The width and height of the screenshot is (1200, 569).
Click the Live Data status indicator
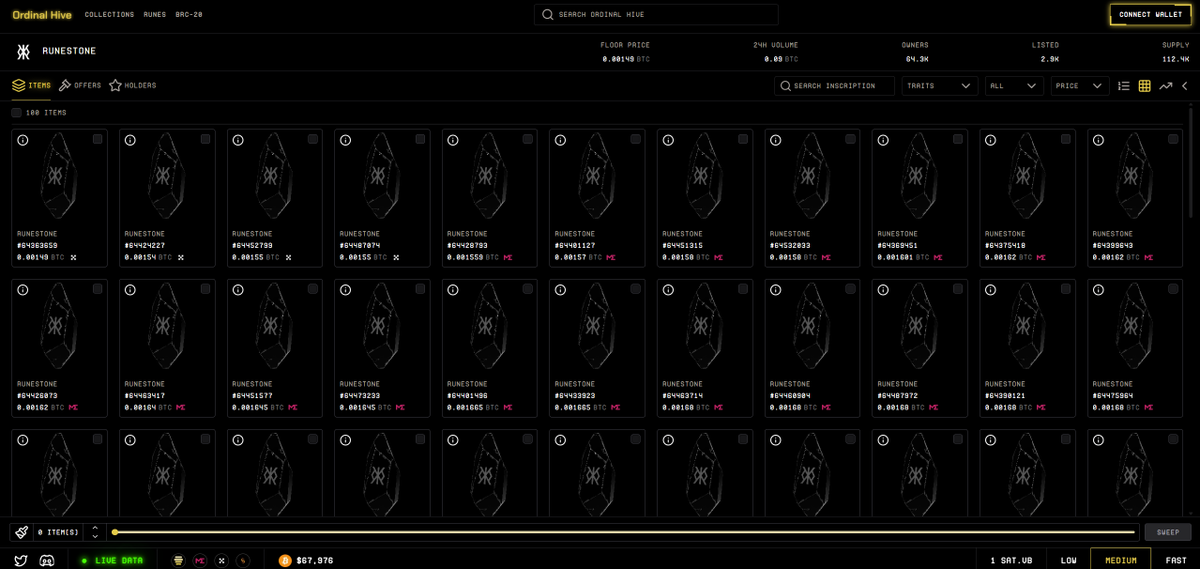[112, 560]
